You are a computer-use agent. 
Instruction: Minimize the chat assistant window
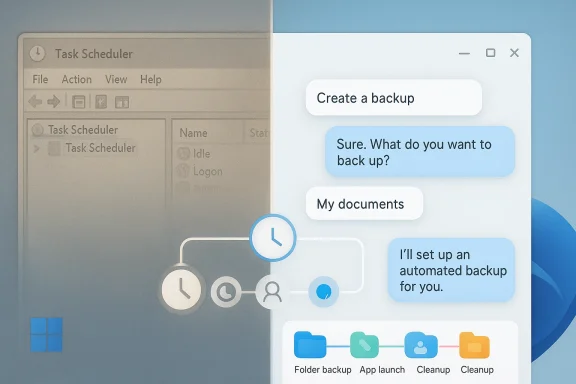(x=464, y=53)
